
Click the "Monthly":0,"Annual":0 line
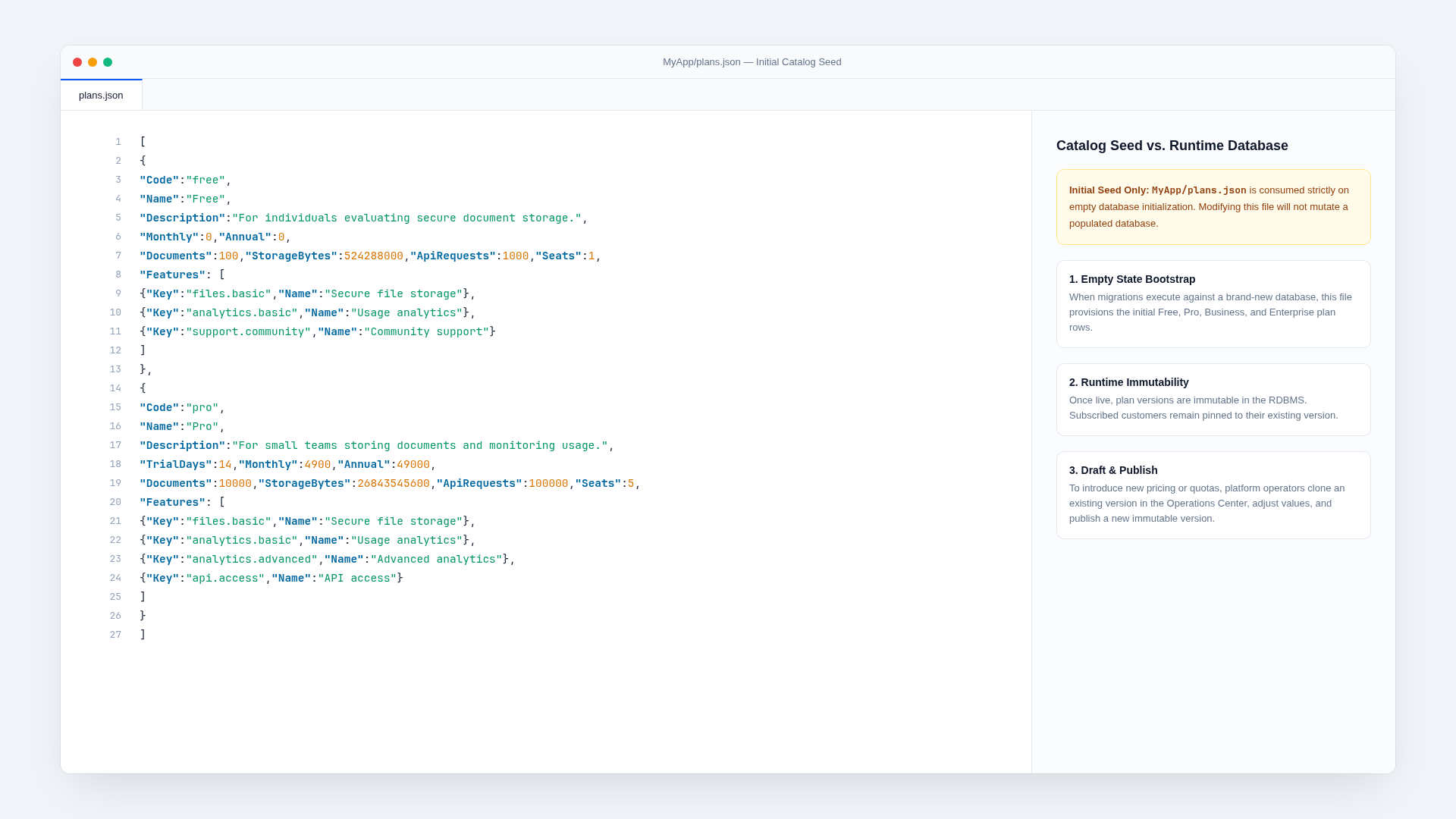coord(215,237)
